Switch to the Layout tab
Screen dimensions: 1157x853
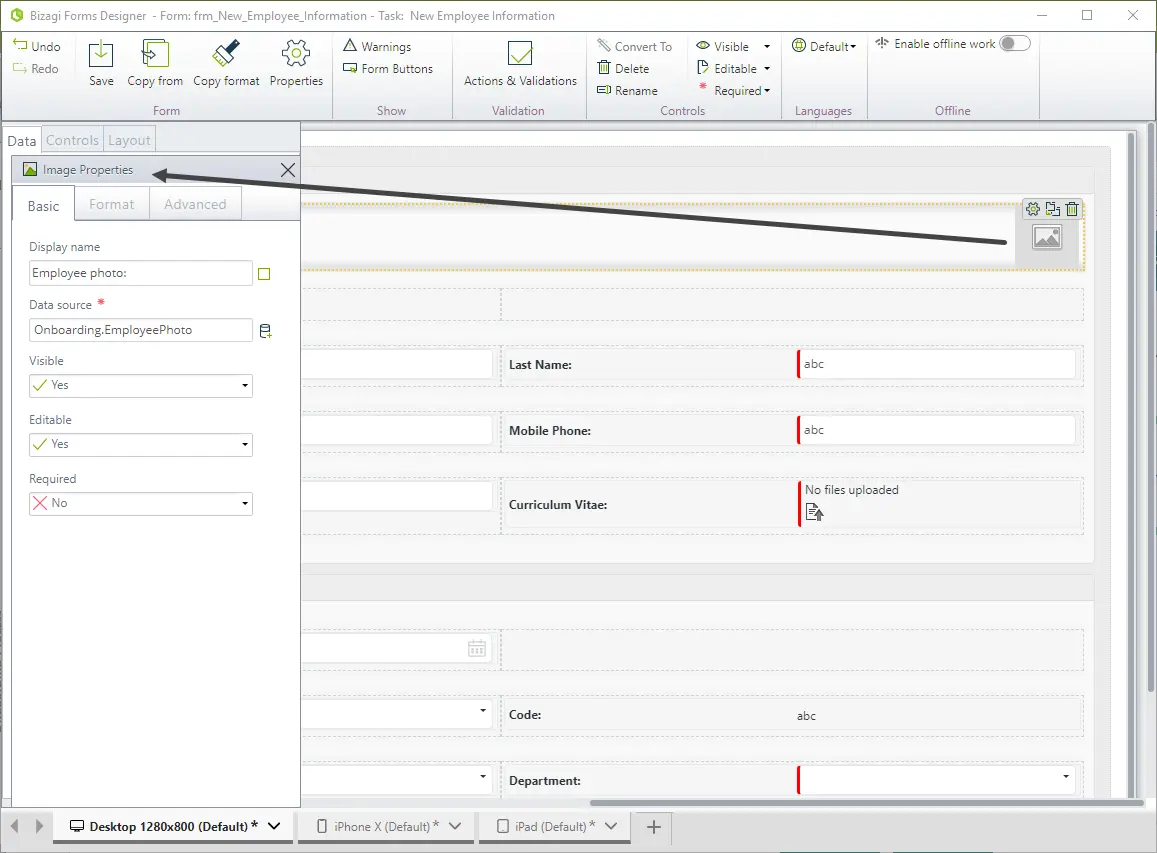click(129, 140)
